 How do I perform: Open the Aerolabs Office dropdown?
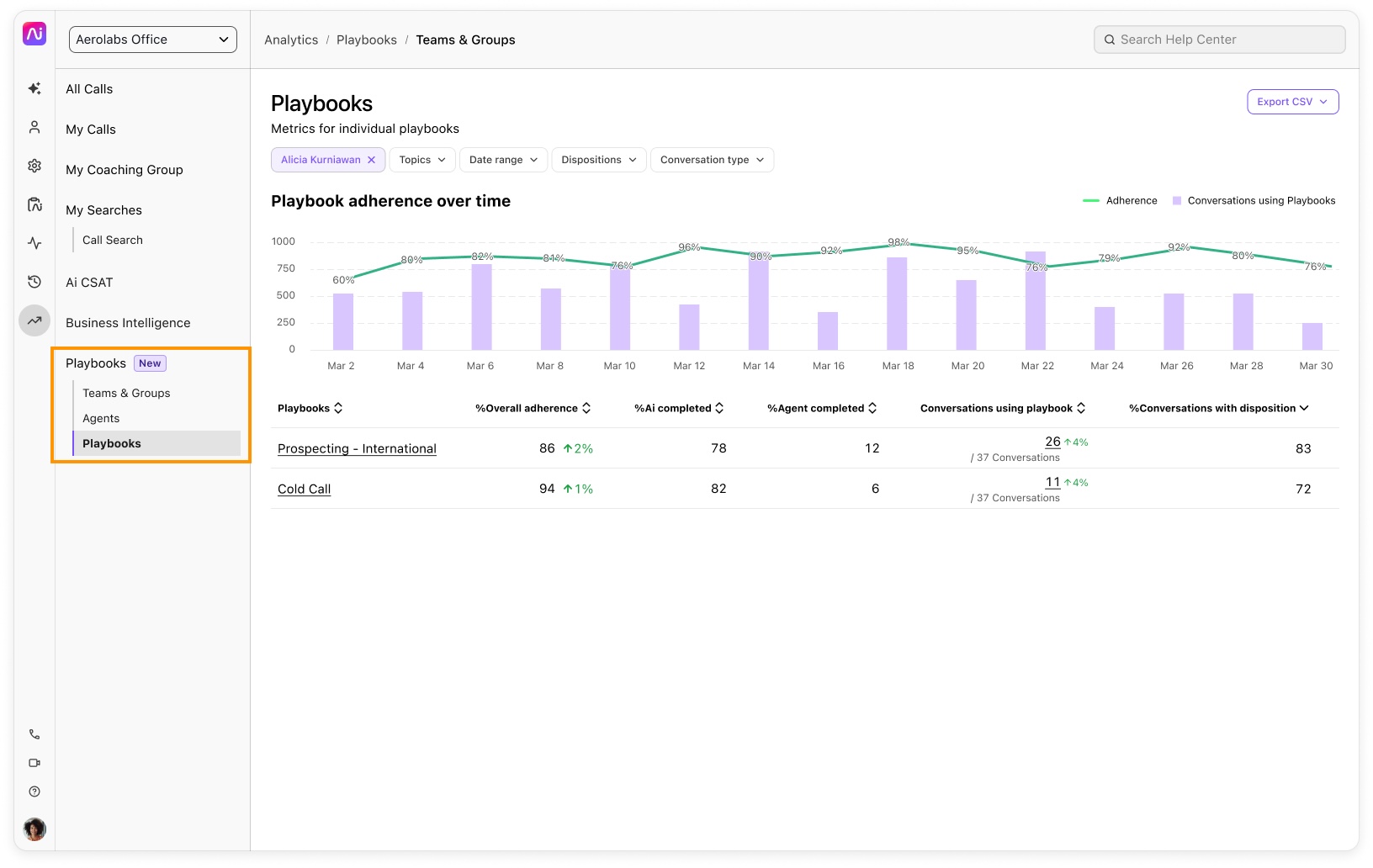153,40
